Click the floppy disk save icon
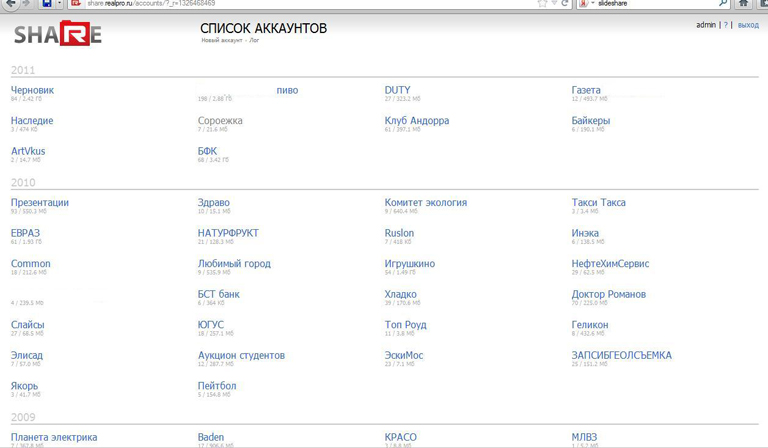 (47, 3)
